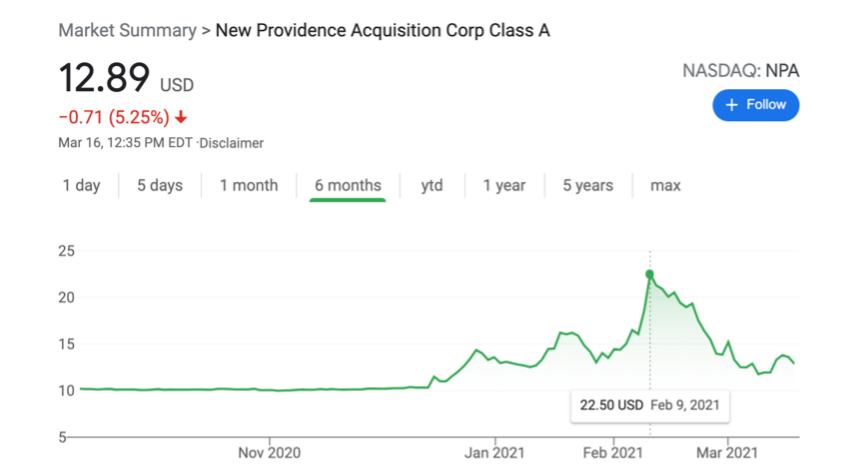Select the 1 day range tab
The image size is (852, 476).
pos(81,185)
